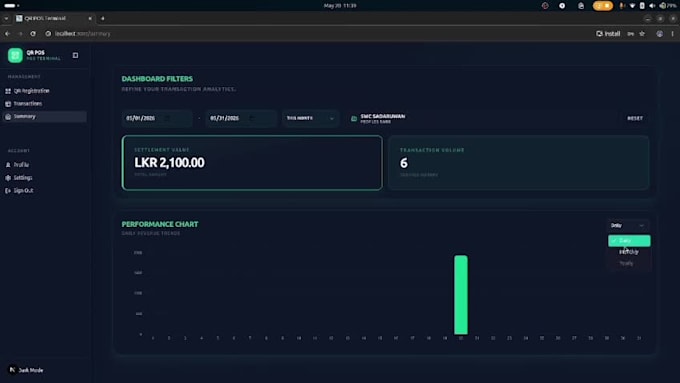Viewport: 680px width, 383px height.
Task: Select the checked Daily option
Action: 629,241
